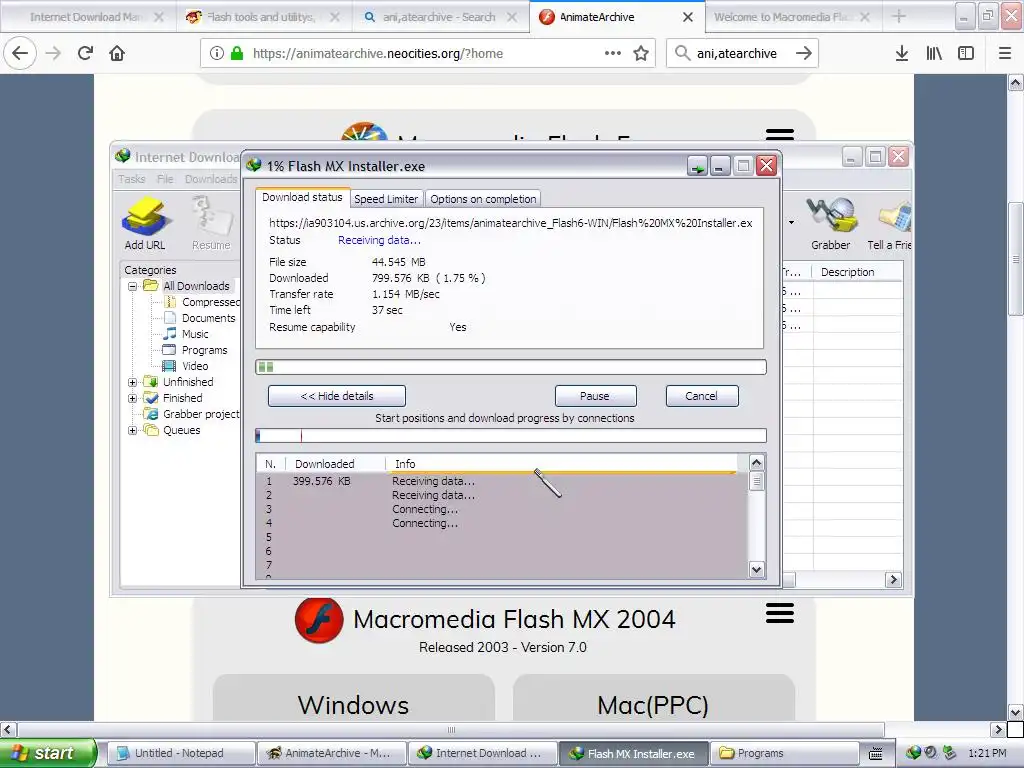The height and width of the screenshot is (768, 1024).
Task: Open the Programs folder from the taskbar
Action: click(x=784, y=753)
